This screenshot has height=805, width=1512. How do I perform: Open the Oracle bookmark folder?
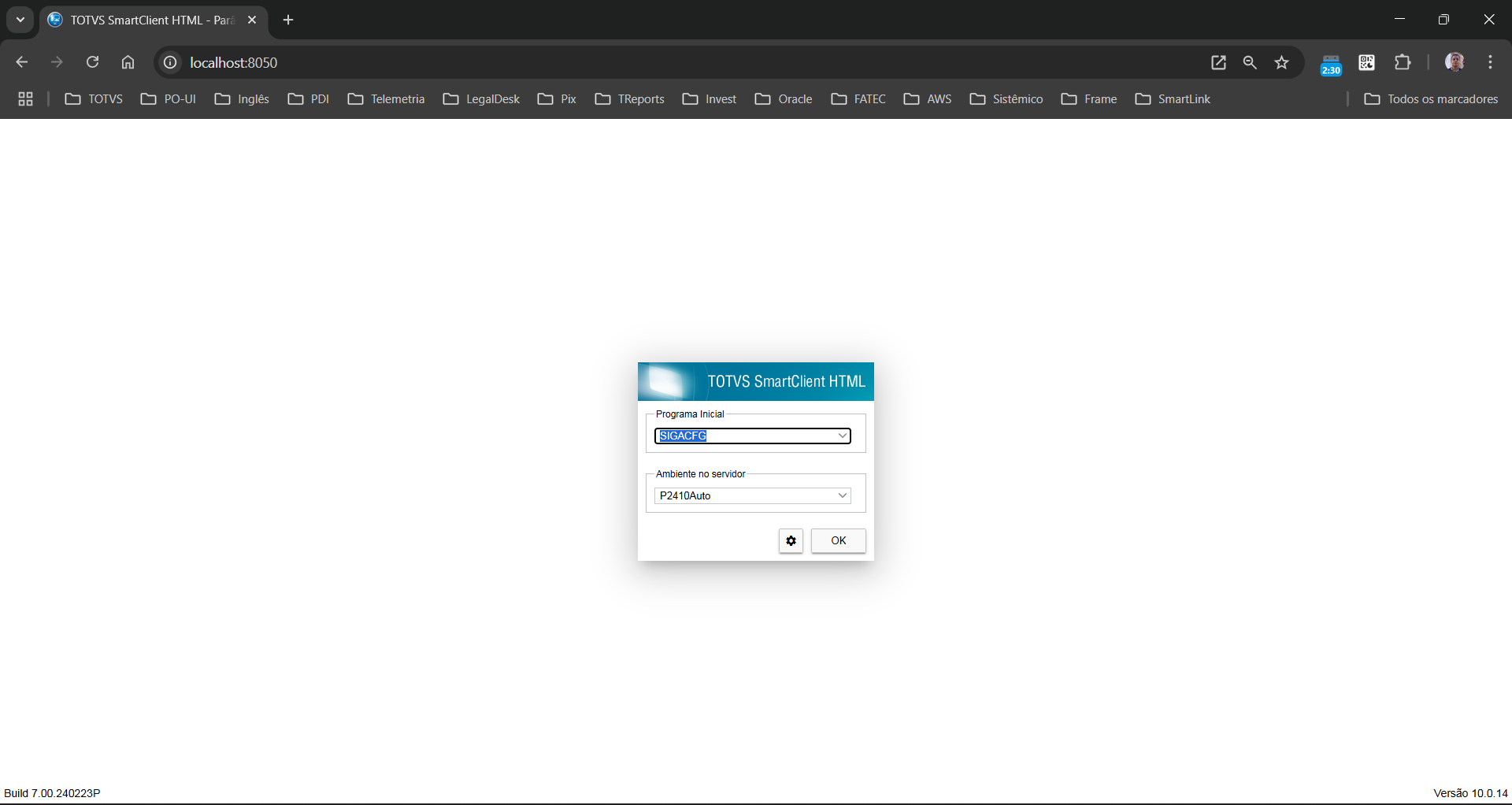tap(784, 98)
